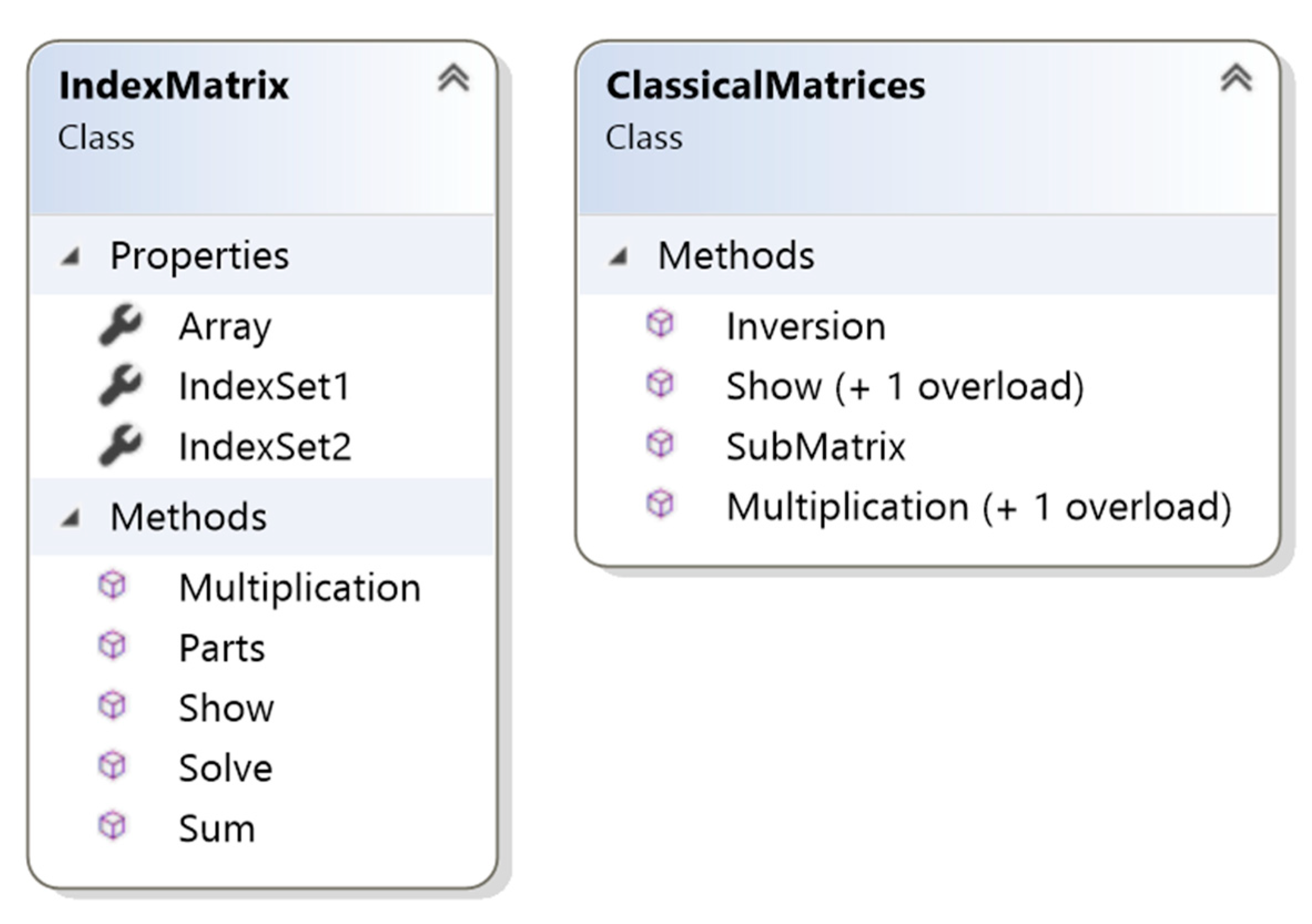Click the wrench icon beside Array property
Image resolution: width=1312 pixels, height=924 pixels.
120,325
